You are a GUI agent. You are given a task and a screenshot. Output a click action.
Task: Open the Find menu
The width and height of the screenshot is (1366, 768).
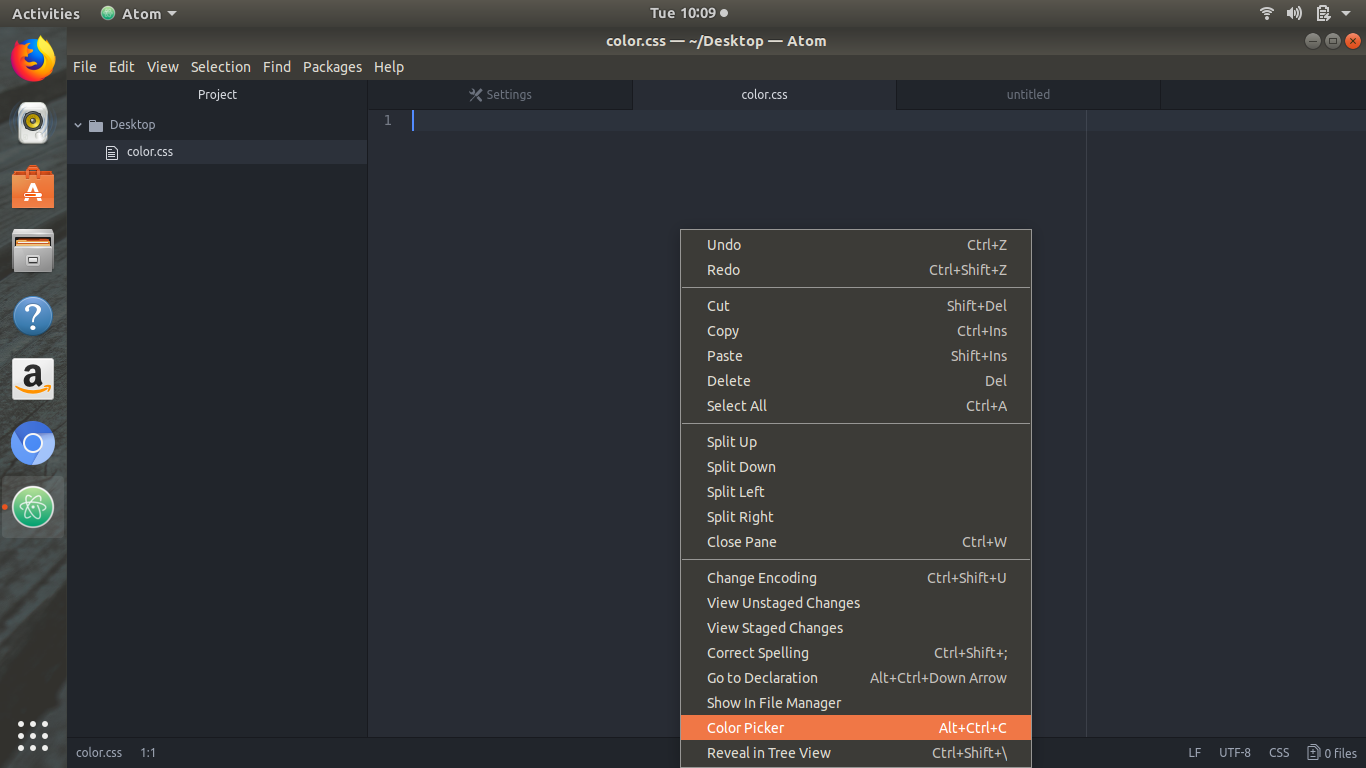[277, 67]
